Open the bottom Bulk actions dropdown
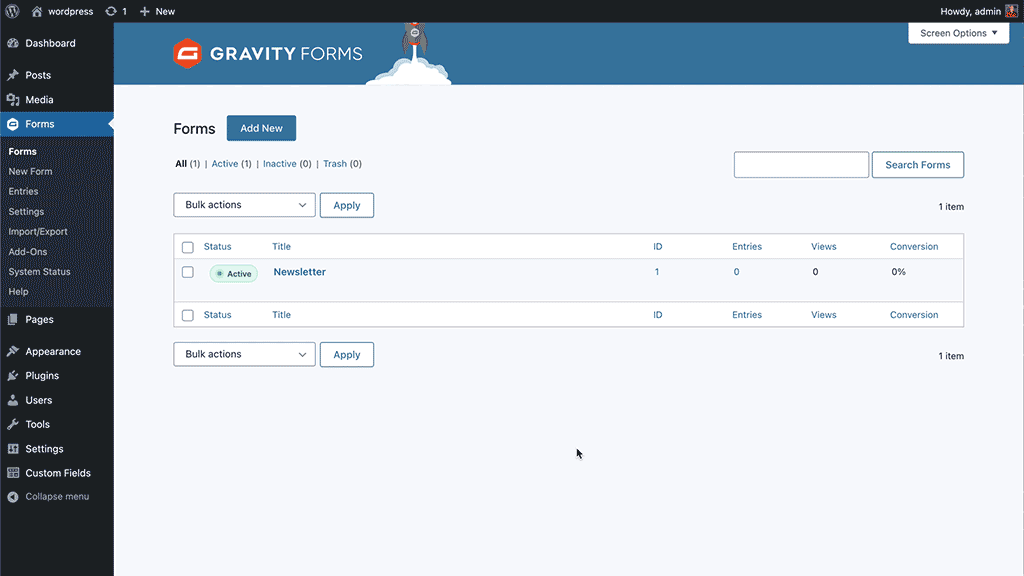The image size is (1024, 576). pyautogui.click(x=243, y=354)
